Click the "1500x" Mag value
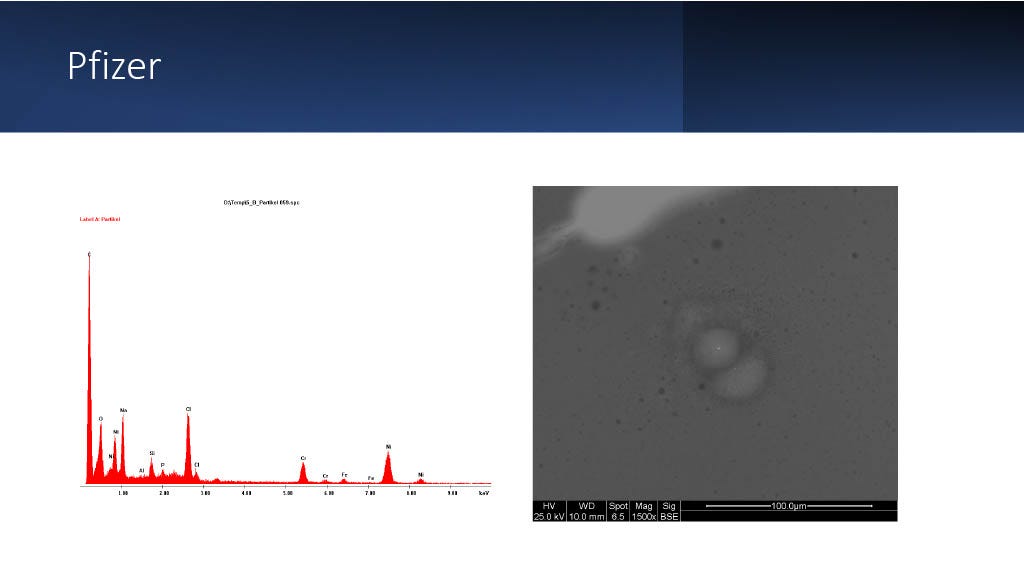The image size is (1024, 576). click(x=643, y=517)
